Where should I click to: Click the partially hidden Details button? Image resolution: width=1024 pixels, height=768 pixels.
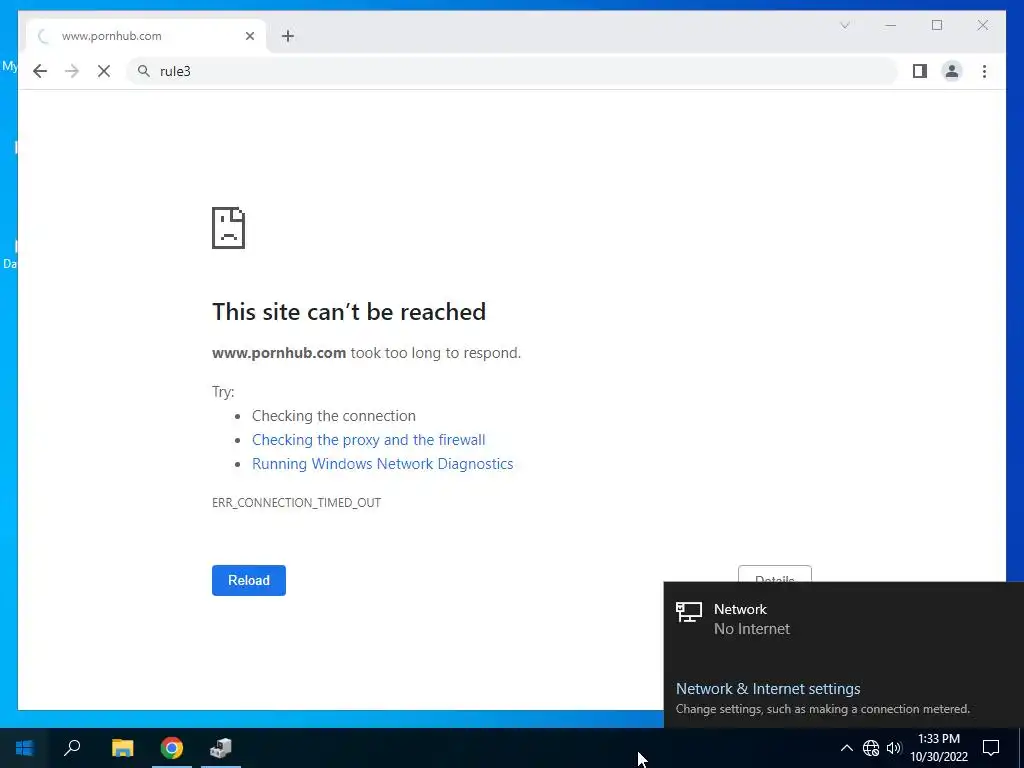[x=775, y=574]
